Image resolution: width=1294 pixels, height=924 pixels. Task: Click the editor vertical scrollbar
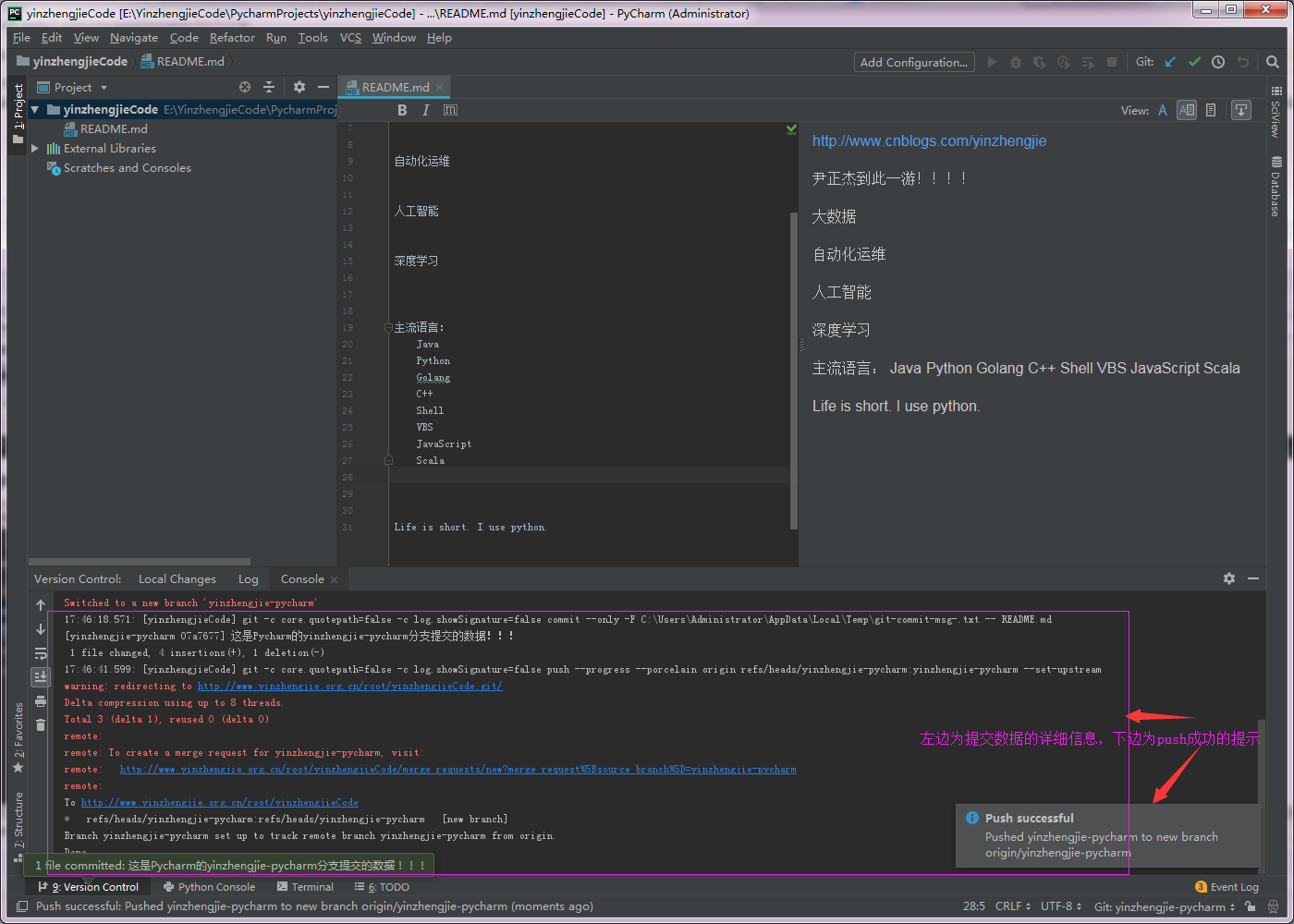[793, 370]
